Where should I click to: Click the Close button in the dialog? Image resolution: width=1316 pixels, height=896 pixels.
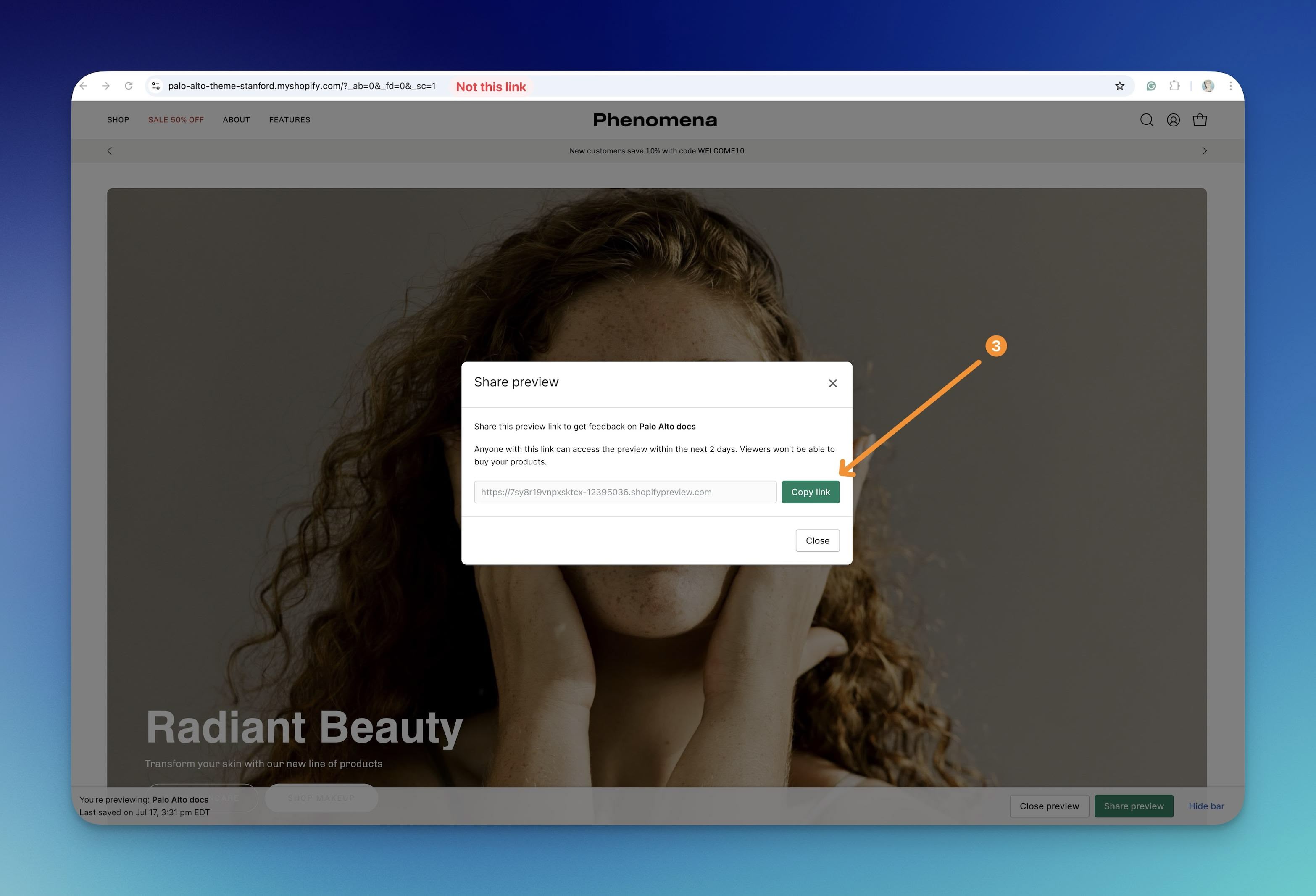coord(817,541)
